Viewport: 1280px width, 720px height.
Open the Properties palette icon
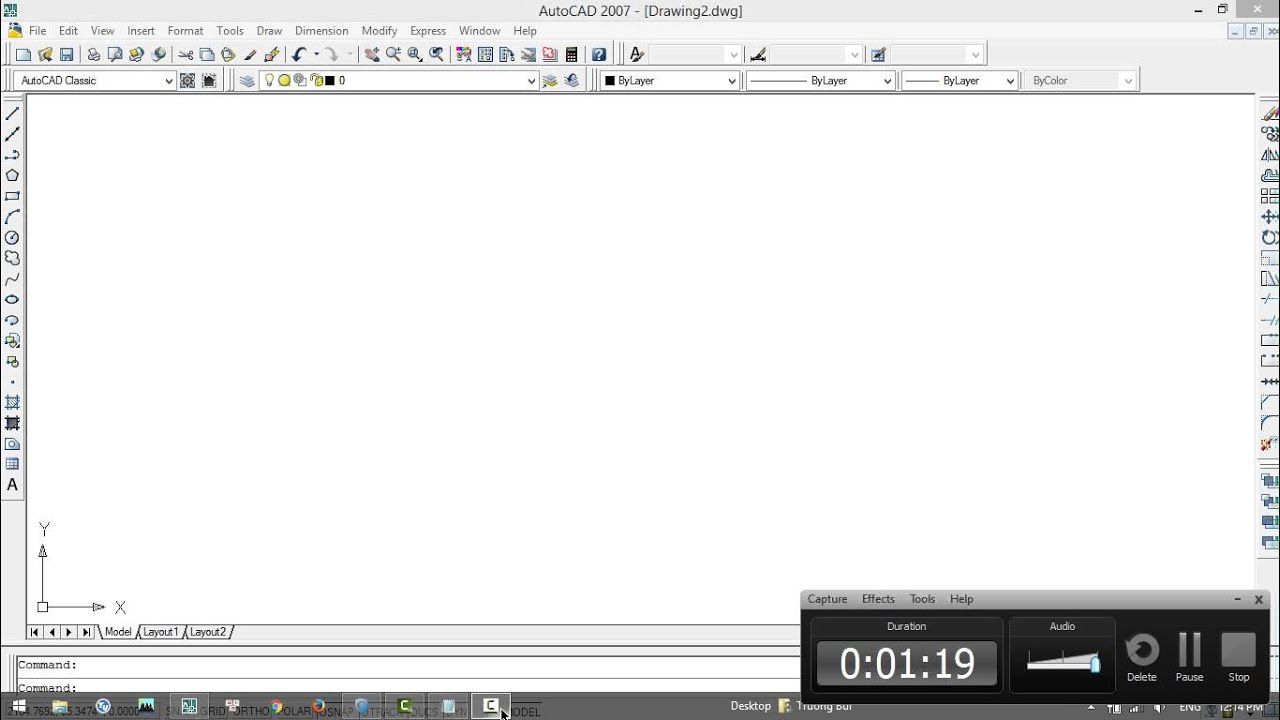[464, 55]
